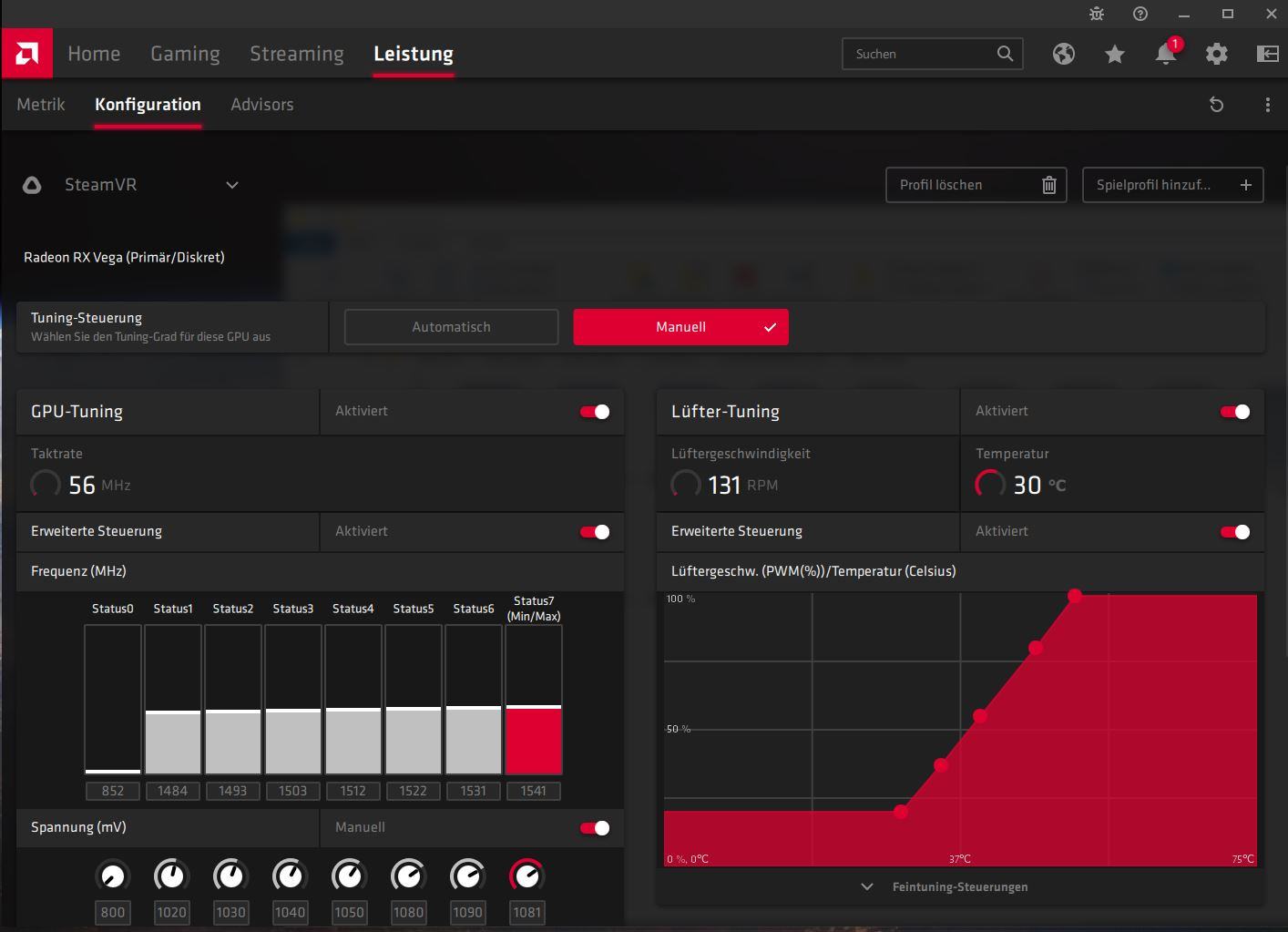This screenshot has height=932, width=1288.
Task: Click Radeon RX Vega (Primär/Diskret) label
Action: tap(124, 258)
